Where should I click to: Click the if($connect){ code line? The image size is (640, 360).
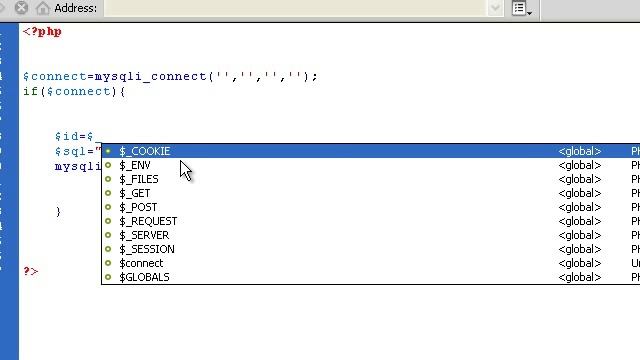74,91
